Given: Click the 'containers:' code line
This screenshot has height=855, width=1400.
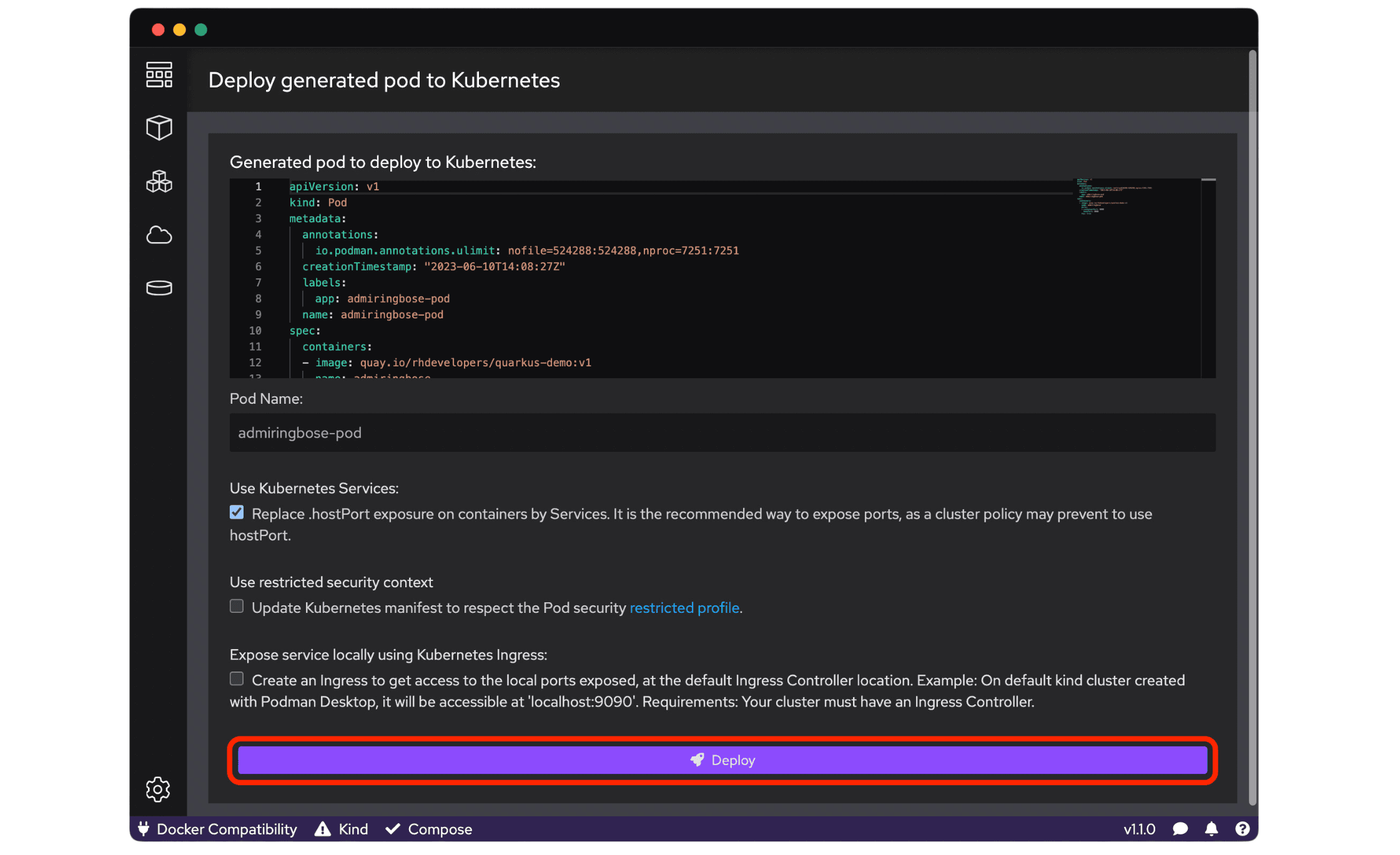Looking at the screenshot, I should (x=337, y=346).
